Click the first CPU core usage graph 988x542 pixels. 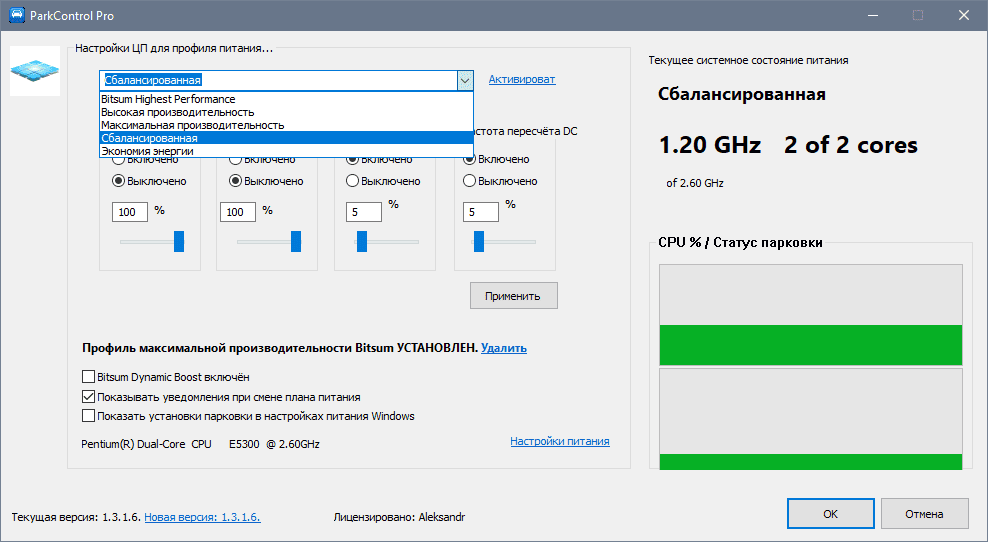[x=811, y=315]
